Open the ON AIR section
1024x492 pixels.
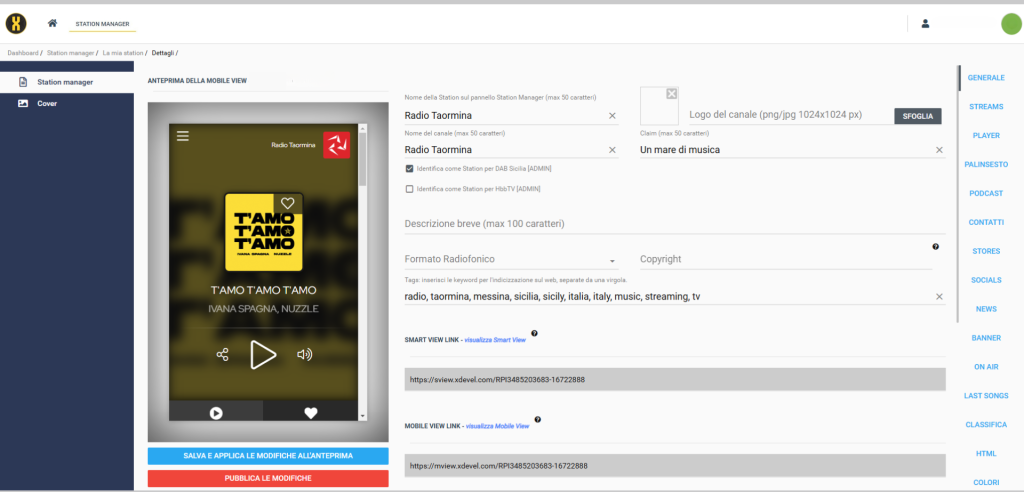(x=985, y=367)
